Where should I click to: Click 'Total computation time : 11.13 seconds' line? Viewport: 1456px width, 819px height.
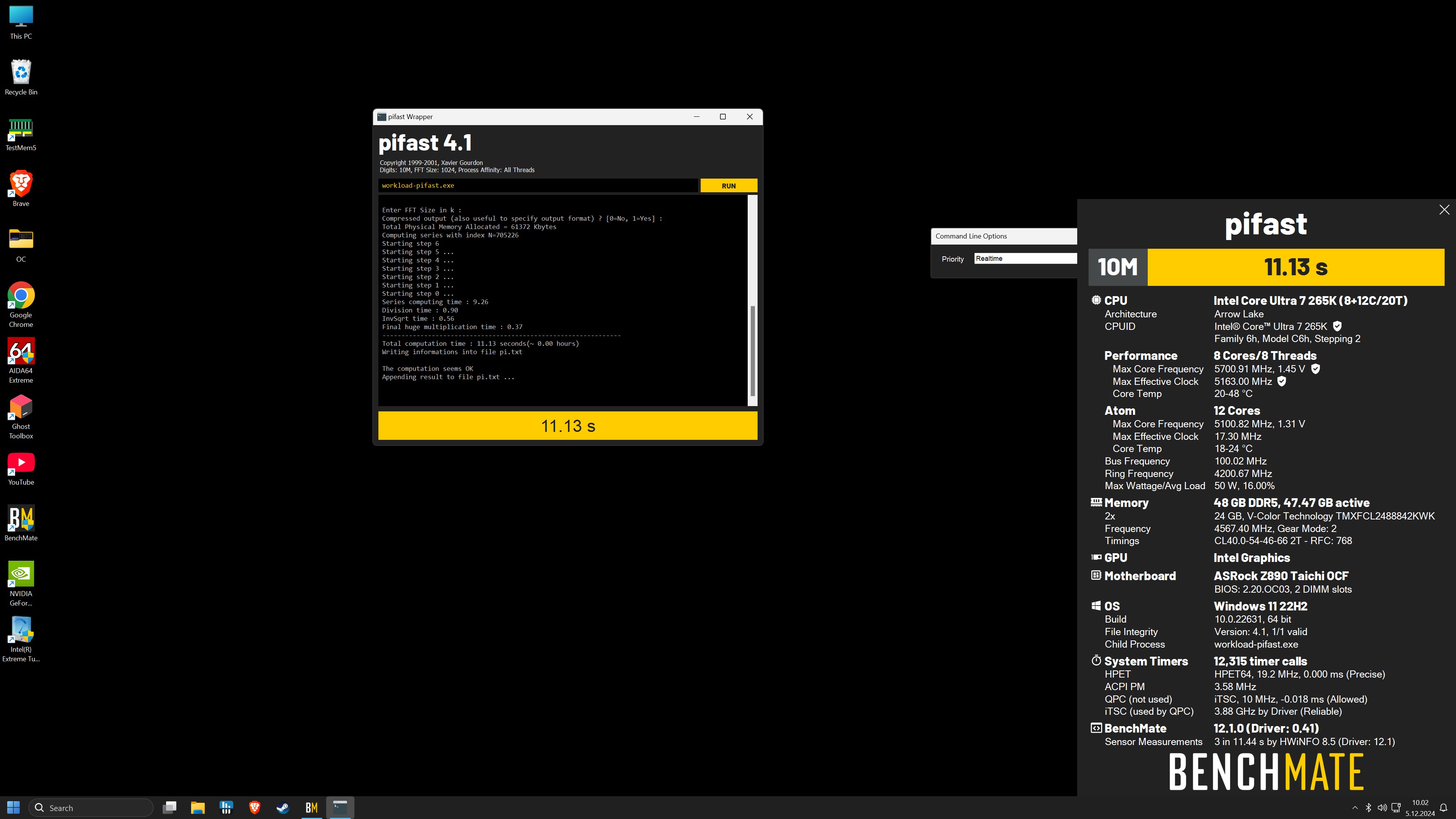pyautogui.click(x=480, y=344)
